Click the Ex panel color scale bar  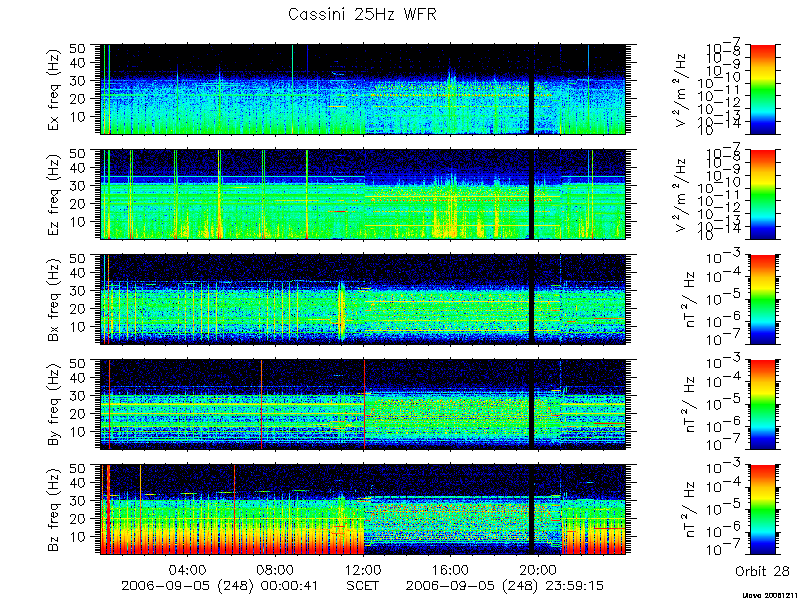762,89
